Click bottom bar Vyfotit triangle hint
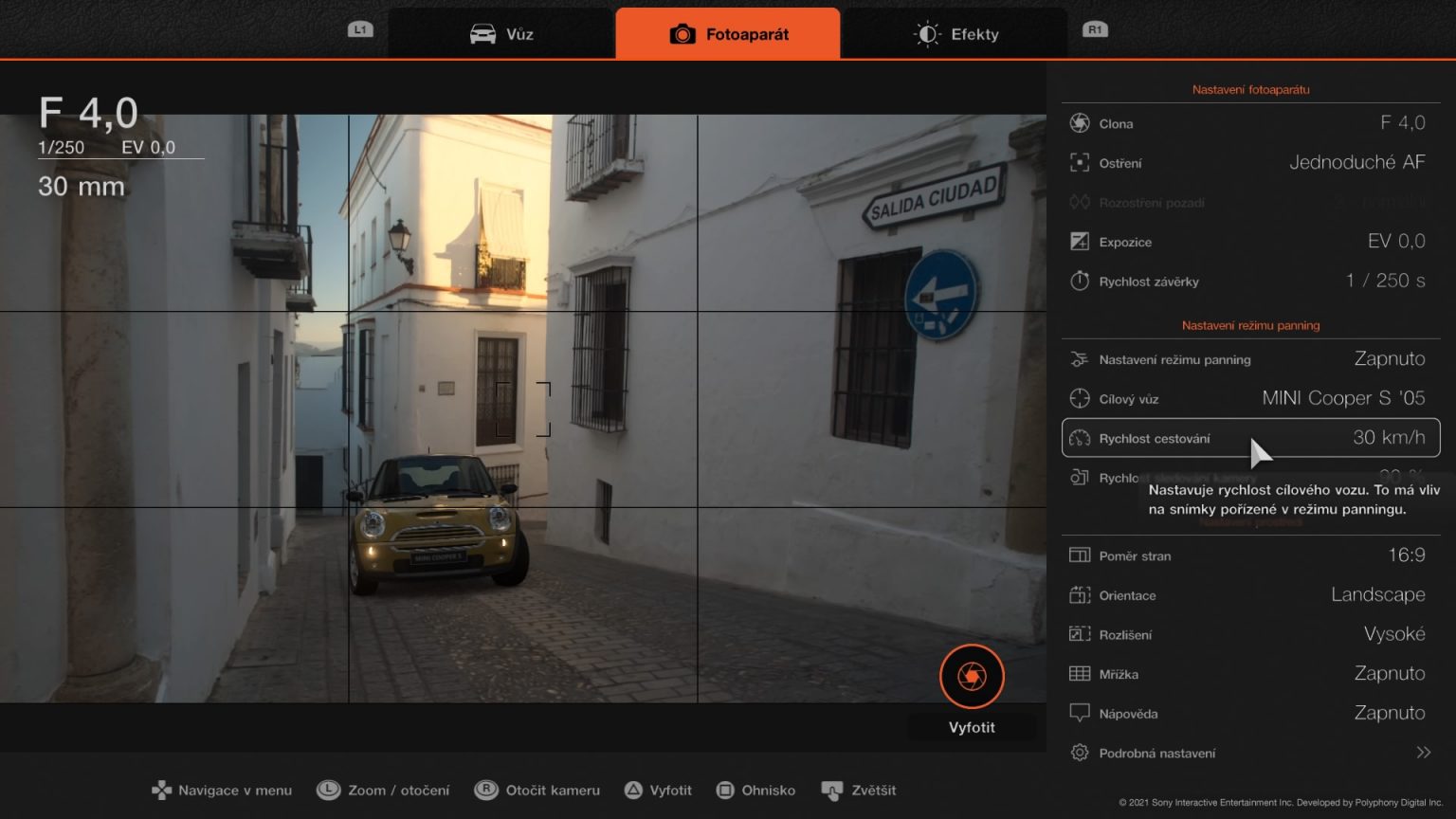1456x819 pixels. click(658, 791)
